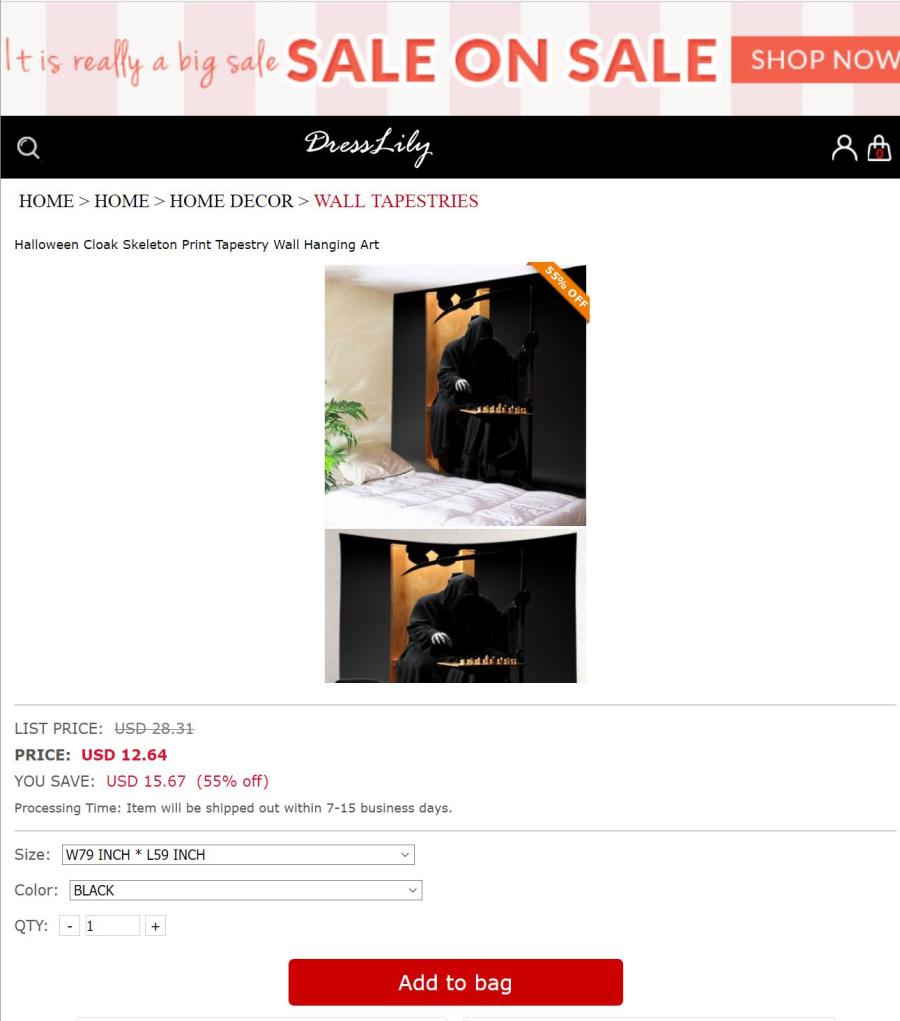The image size is (900, 1021).
Task: Increase quantity with plus button
Action: [x=155, y=925]
